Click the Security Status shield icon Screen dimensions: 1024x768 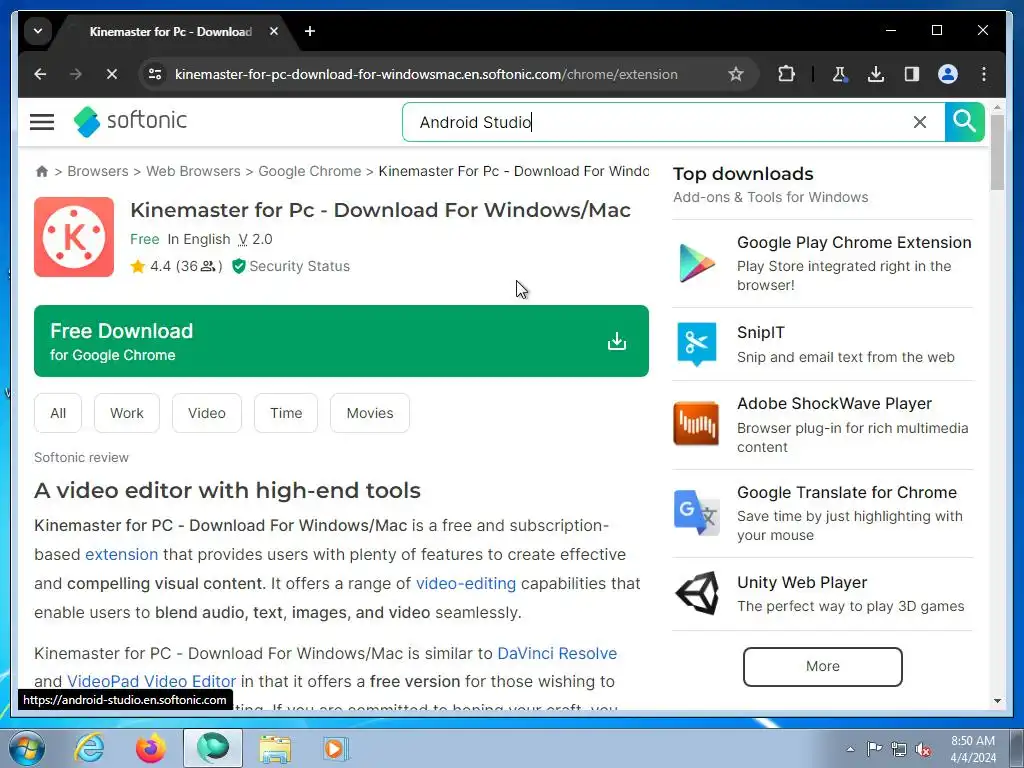point(238,266)
